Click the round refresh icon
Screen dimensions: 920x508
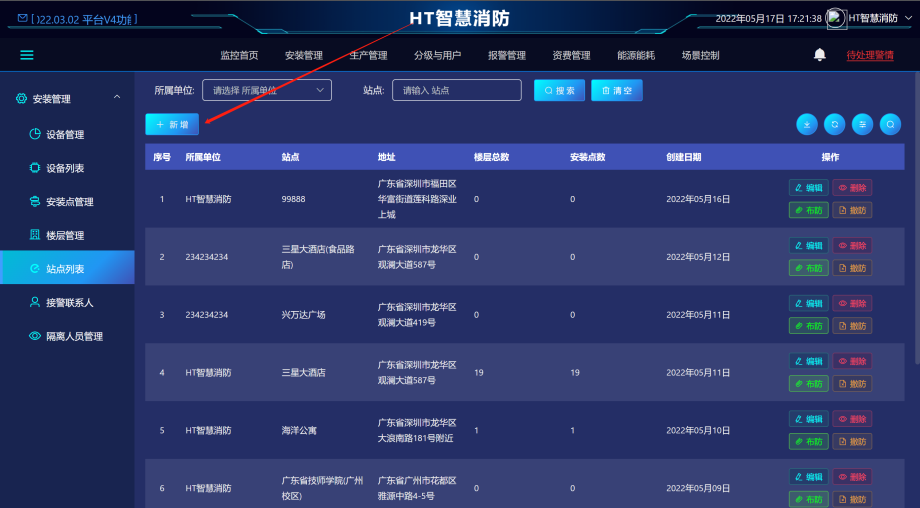click(834, 124)
